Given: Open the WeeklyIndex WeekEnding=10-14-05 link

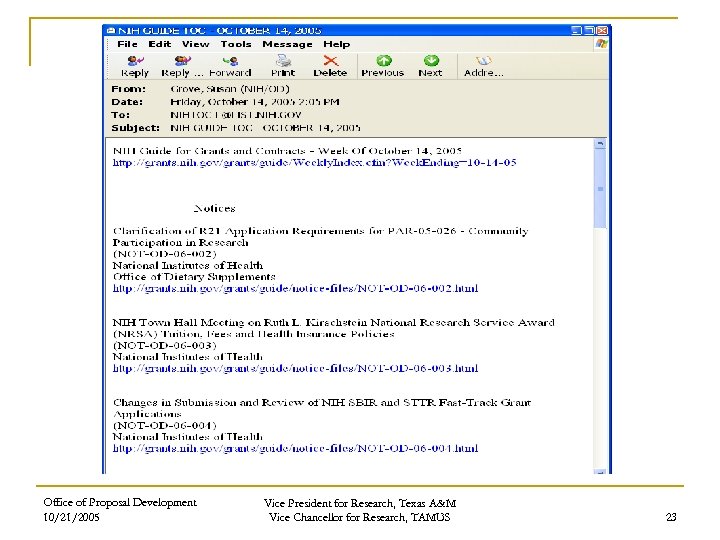Looking at the screenshot, I should pyautogui.click(x=315, y=163).
